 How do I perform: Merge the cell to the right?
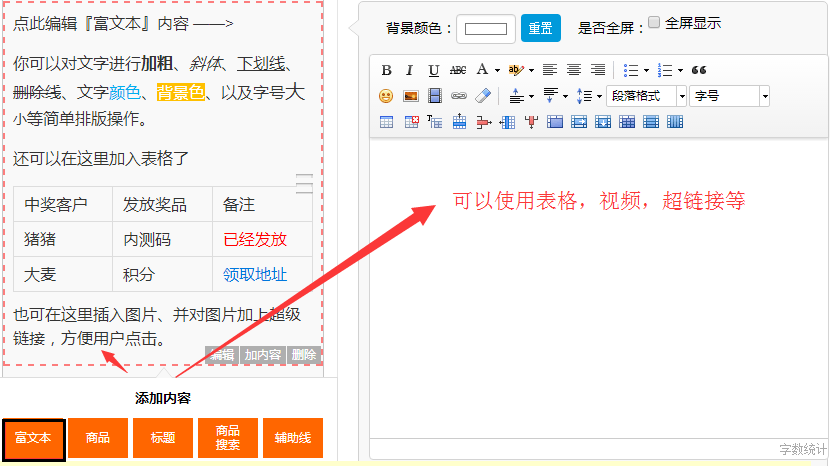point(579,122)
